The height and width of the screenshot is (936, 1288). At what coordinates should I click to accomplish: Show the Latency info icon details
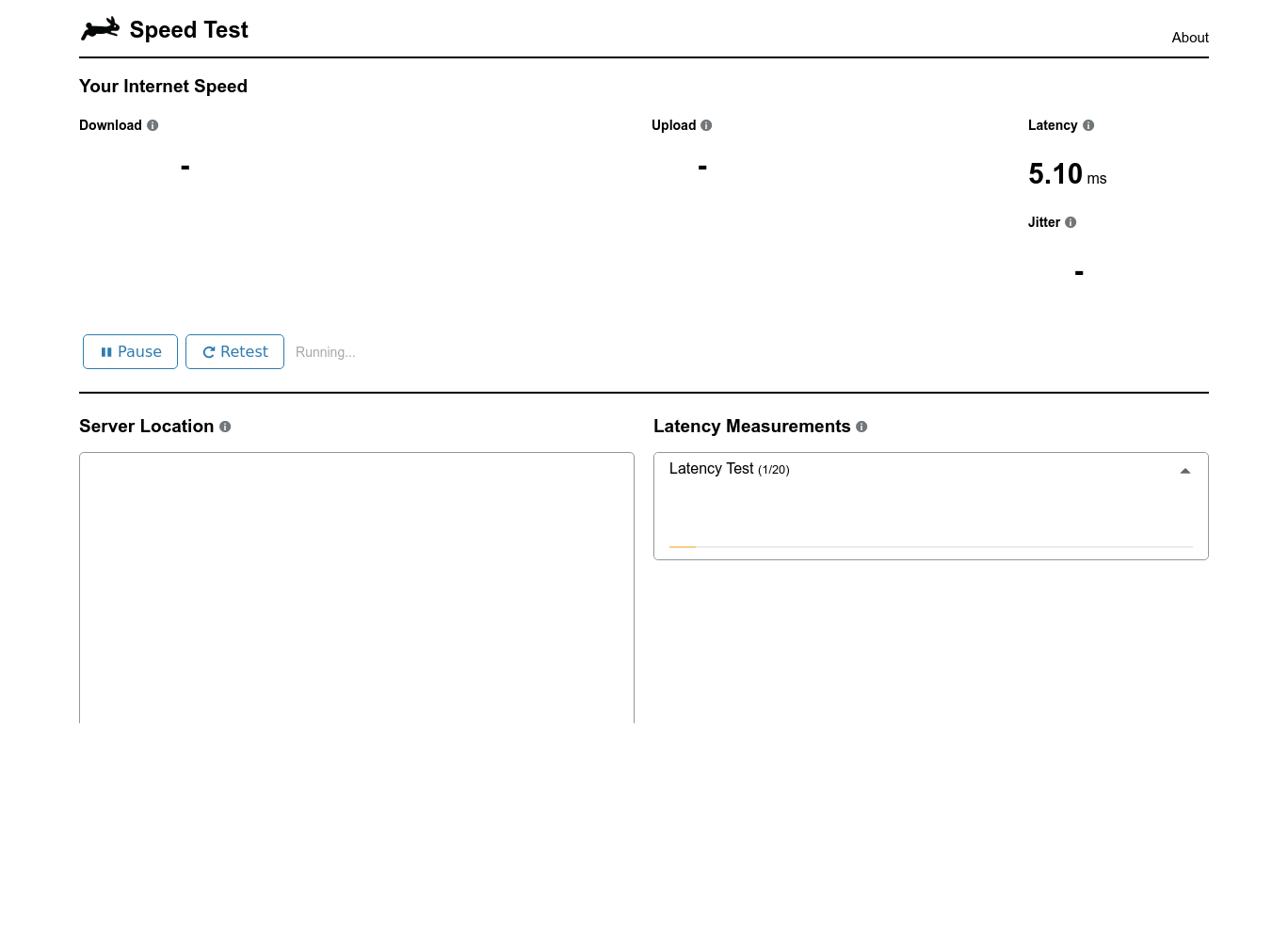pyautogui.click(x=1088, y=125)
